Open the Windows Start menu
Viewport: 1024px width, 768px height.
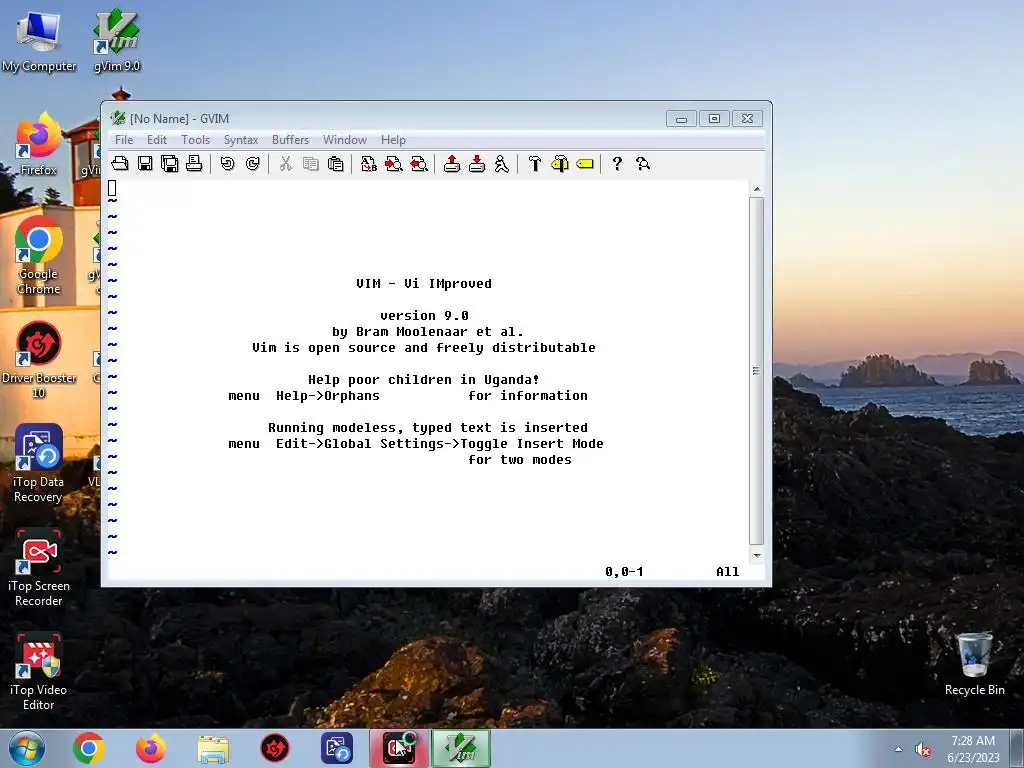pyautogui.click(x=27, y=748)
